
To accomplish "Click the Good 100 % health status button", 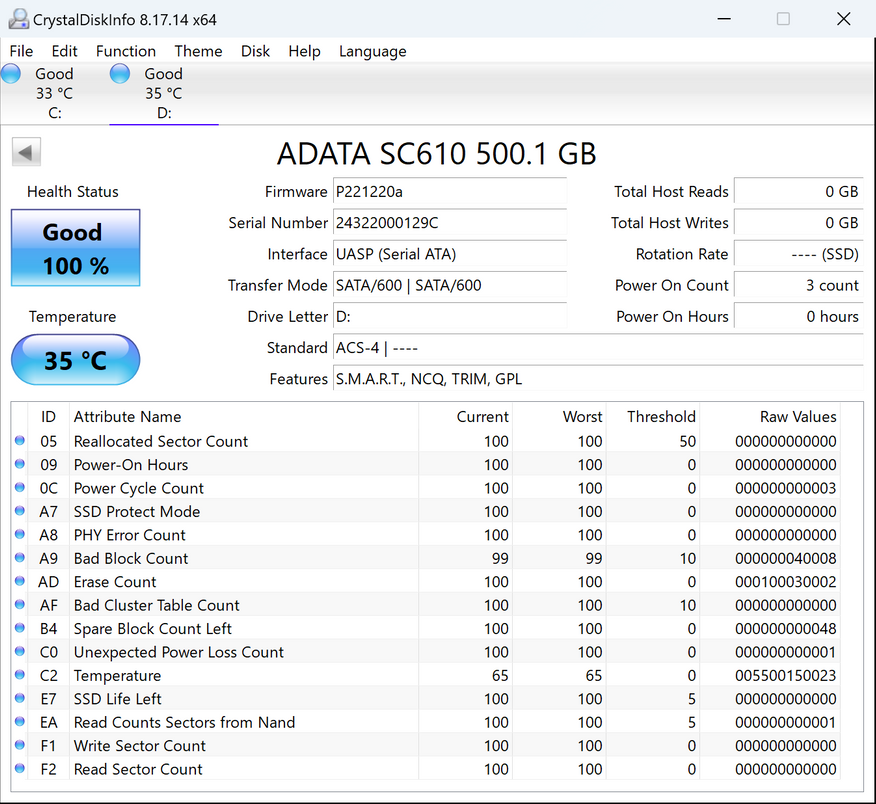I will point(75,248).
